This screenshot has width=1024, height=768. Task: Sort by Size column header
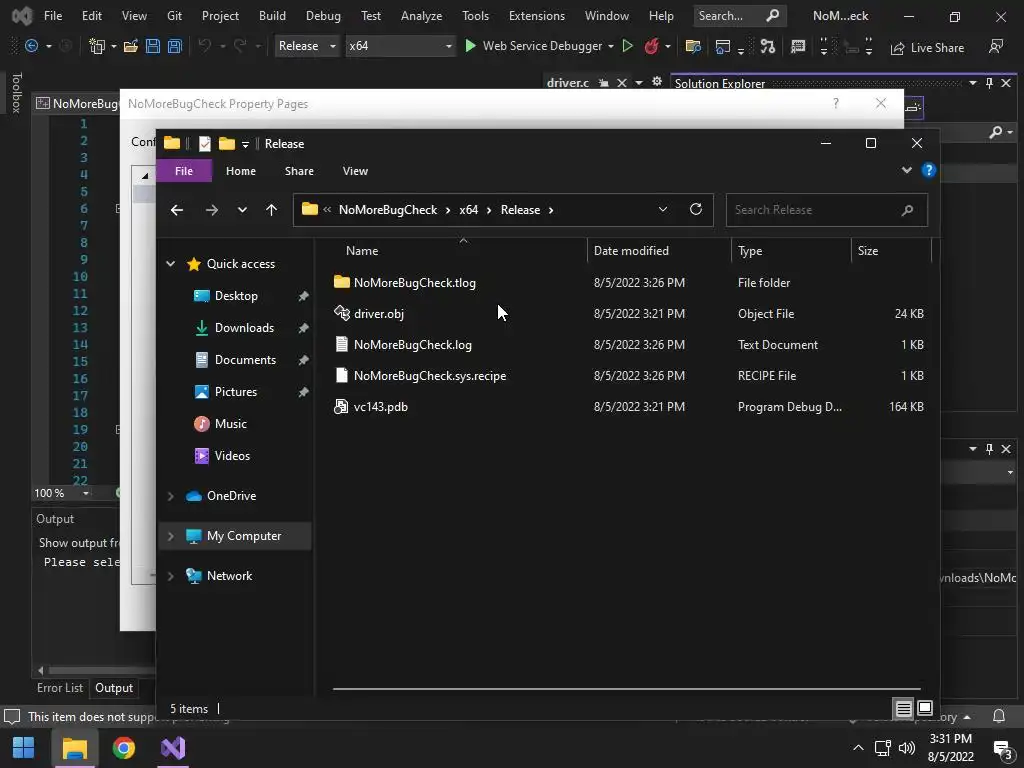pyautogui.click(x=868, y=251)
